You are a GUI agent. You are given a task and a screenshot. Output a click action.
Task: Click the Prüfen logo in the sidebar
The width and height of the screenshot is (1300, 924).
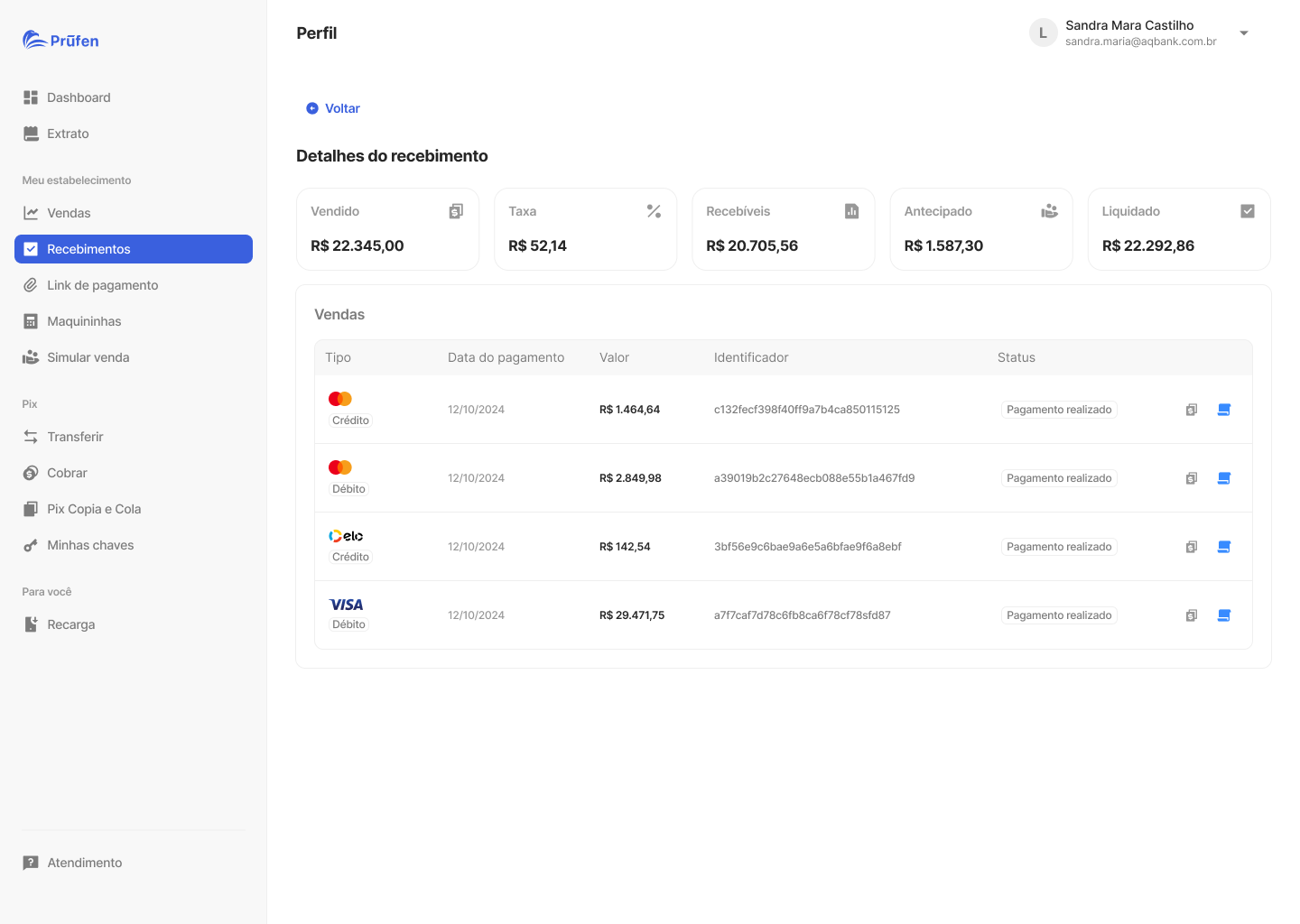[x=60, y=40]
